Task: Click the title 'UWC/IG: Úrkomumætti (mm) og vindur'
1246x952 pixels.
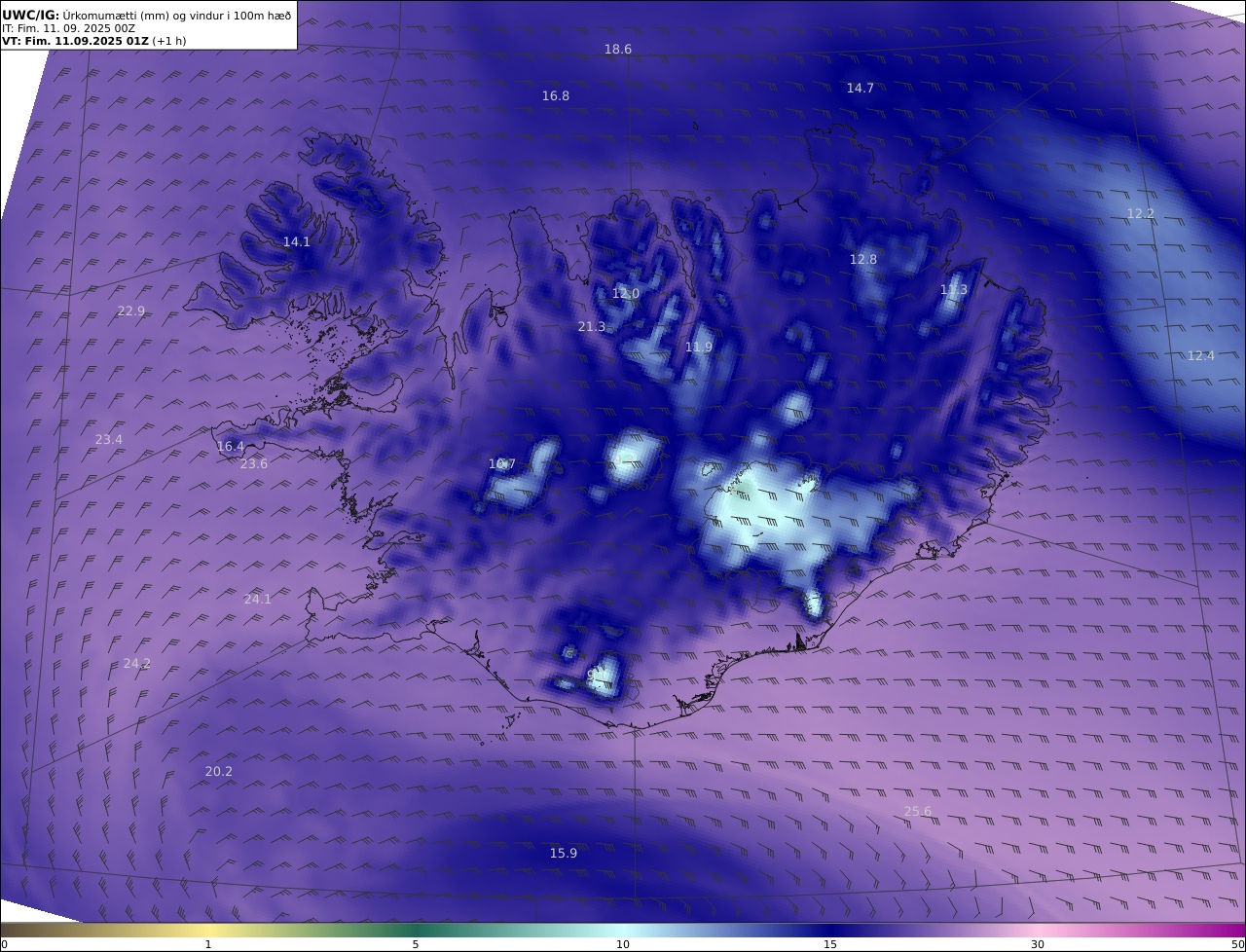Action: click(x=147, y=16)
